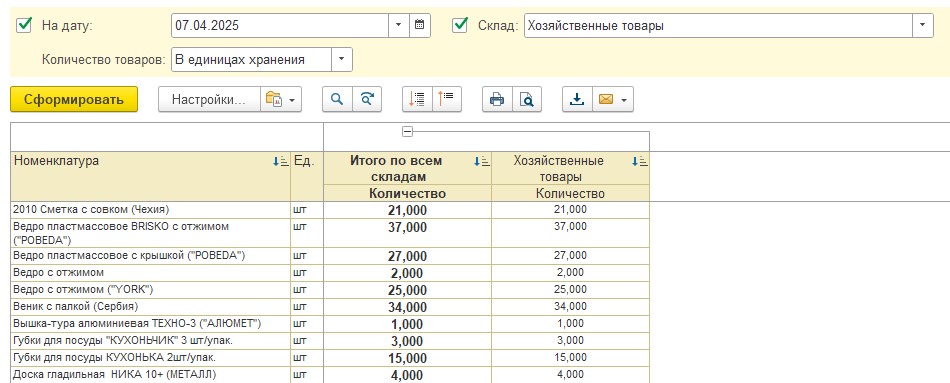Click 15,000 in Хозяйственные товары column
950x383 pixels.
tap(570, 358)
